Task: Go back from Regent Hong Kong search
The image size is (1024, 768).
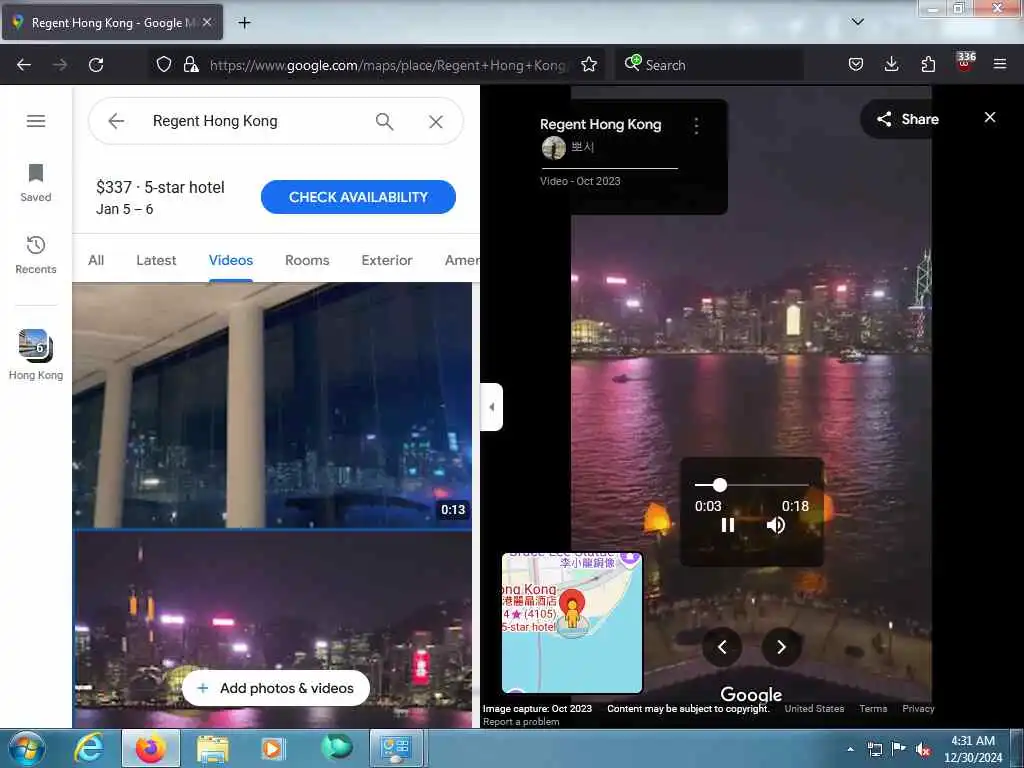Action: [116, 121]
